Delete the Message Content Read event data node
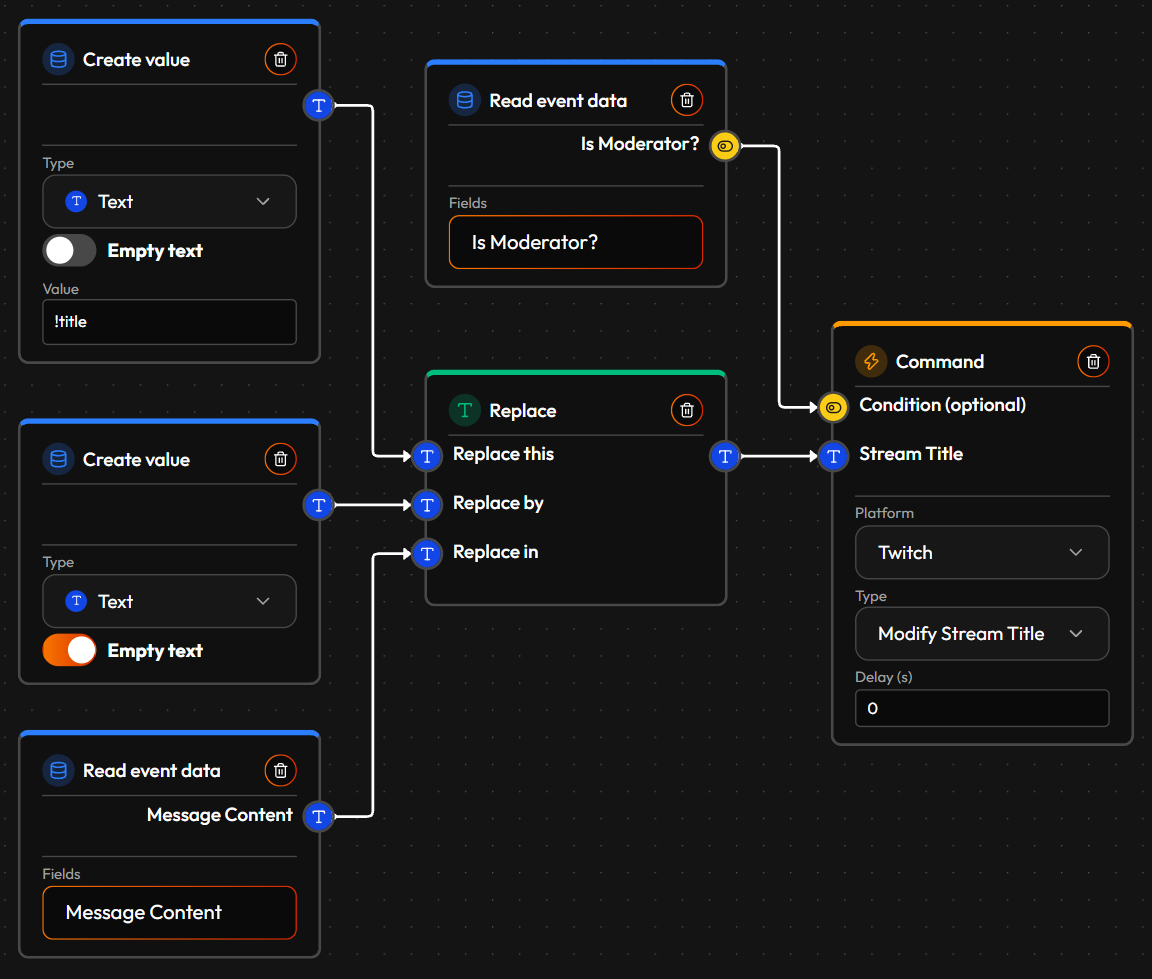The image size is (1152, 979). point(280,770)
